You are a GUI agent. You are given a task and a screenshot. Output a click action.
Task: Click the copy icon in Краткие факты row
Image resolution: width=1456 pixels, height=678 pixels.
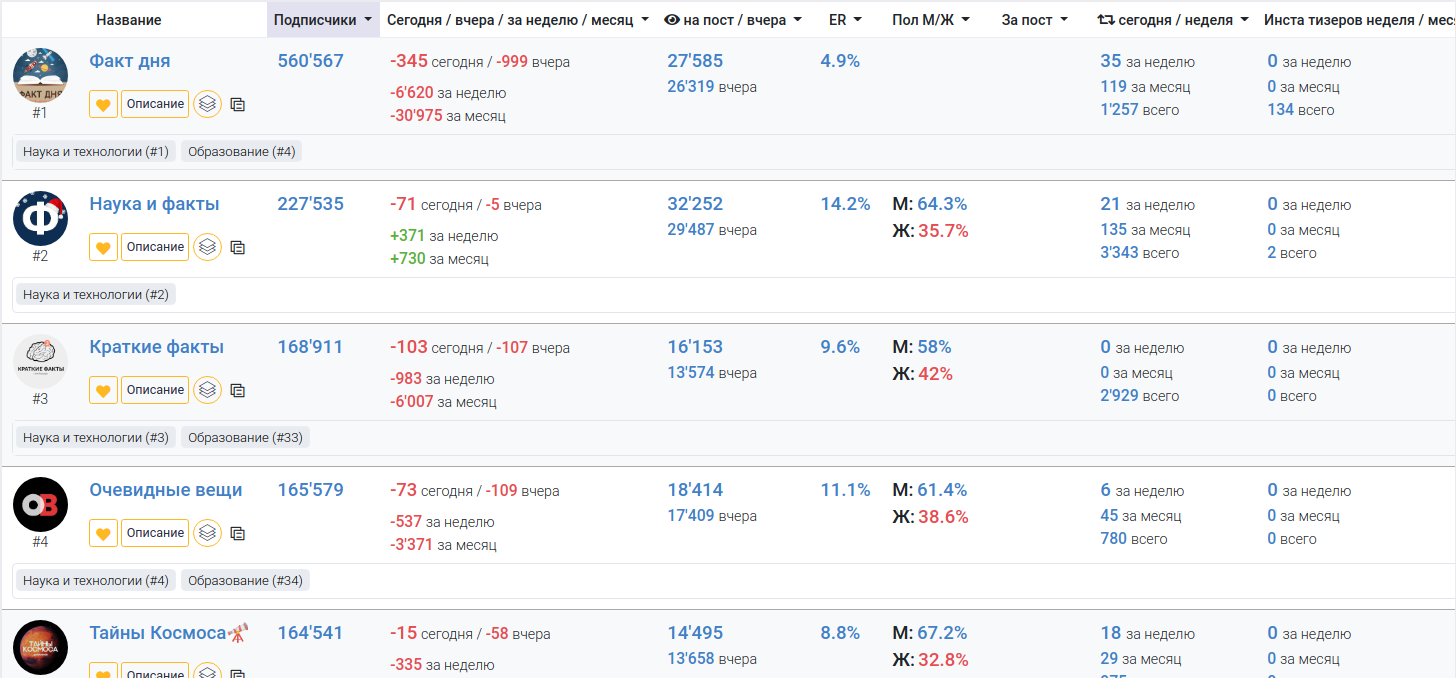point(238,390)
